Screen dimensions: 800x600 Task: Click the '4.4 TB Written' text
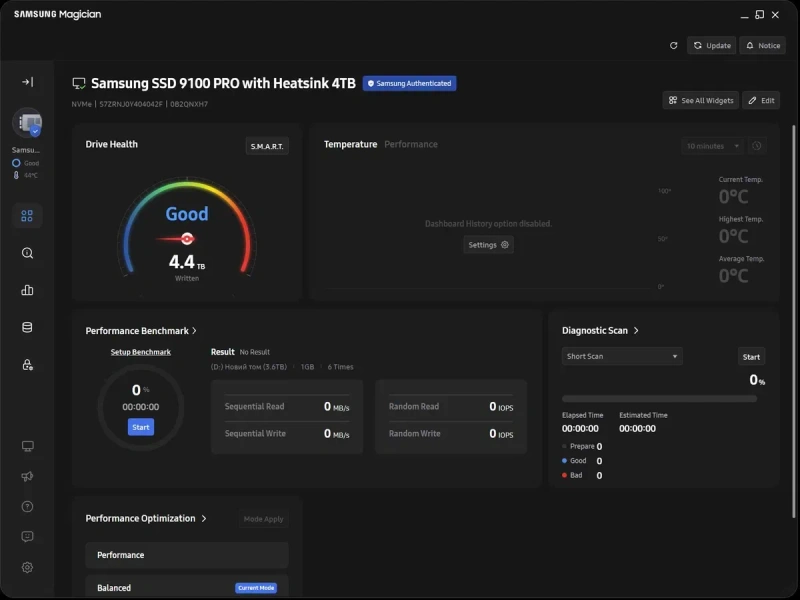tap(187, 267)
